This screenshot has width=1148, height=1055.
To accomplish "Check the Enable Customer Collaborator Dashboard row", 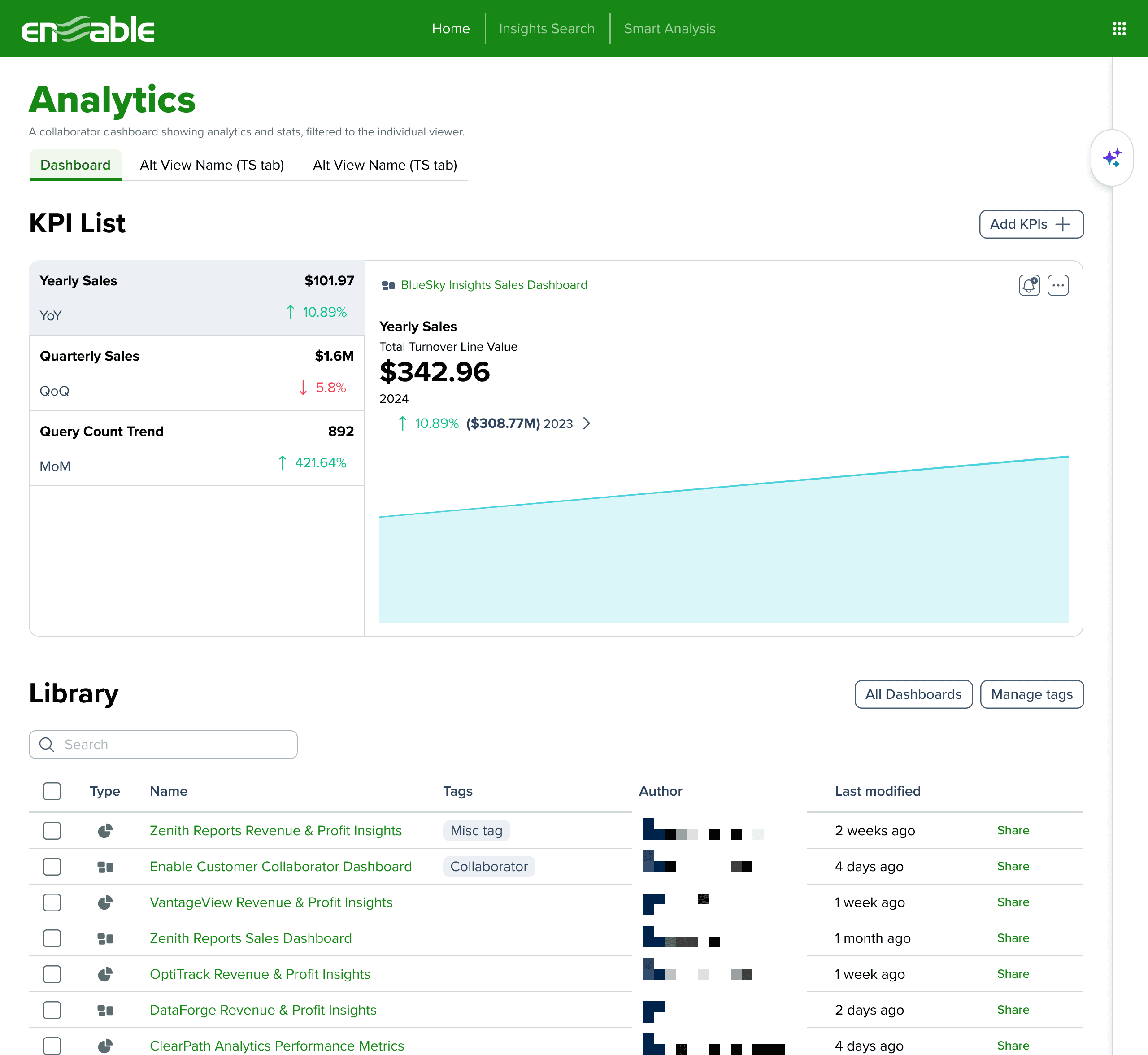I will (x=52, y=867).
